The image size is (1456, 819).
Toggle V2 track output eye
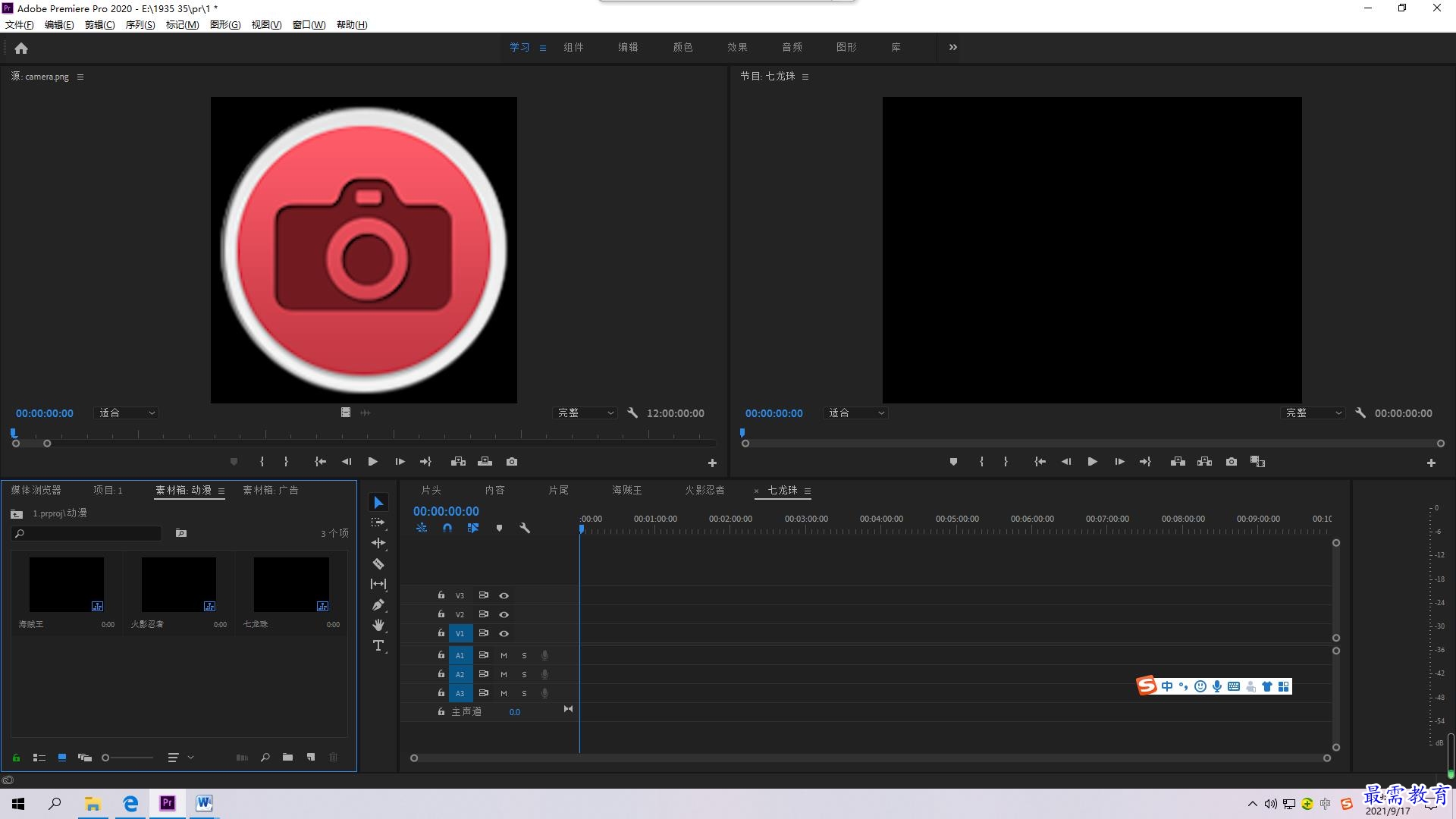coord(504,614)
